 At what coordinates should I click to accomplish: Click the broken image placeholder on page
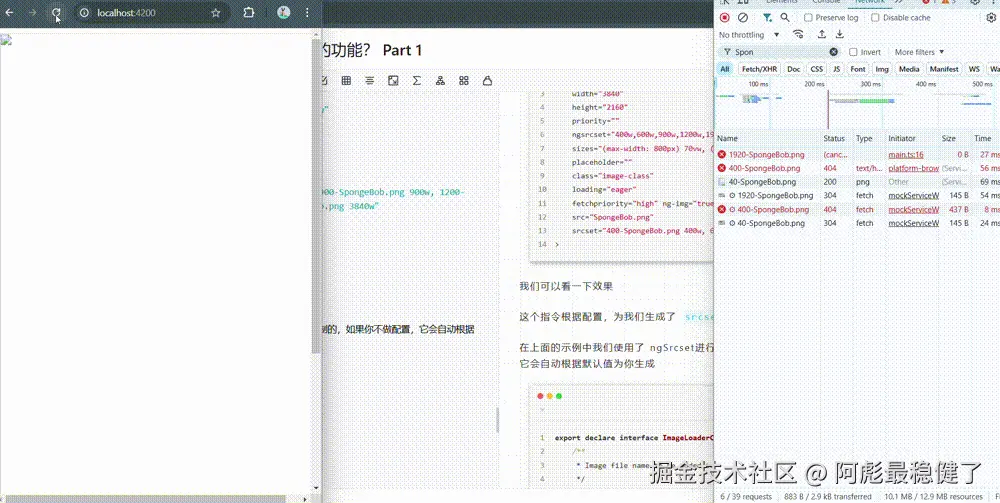point(6,41)
